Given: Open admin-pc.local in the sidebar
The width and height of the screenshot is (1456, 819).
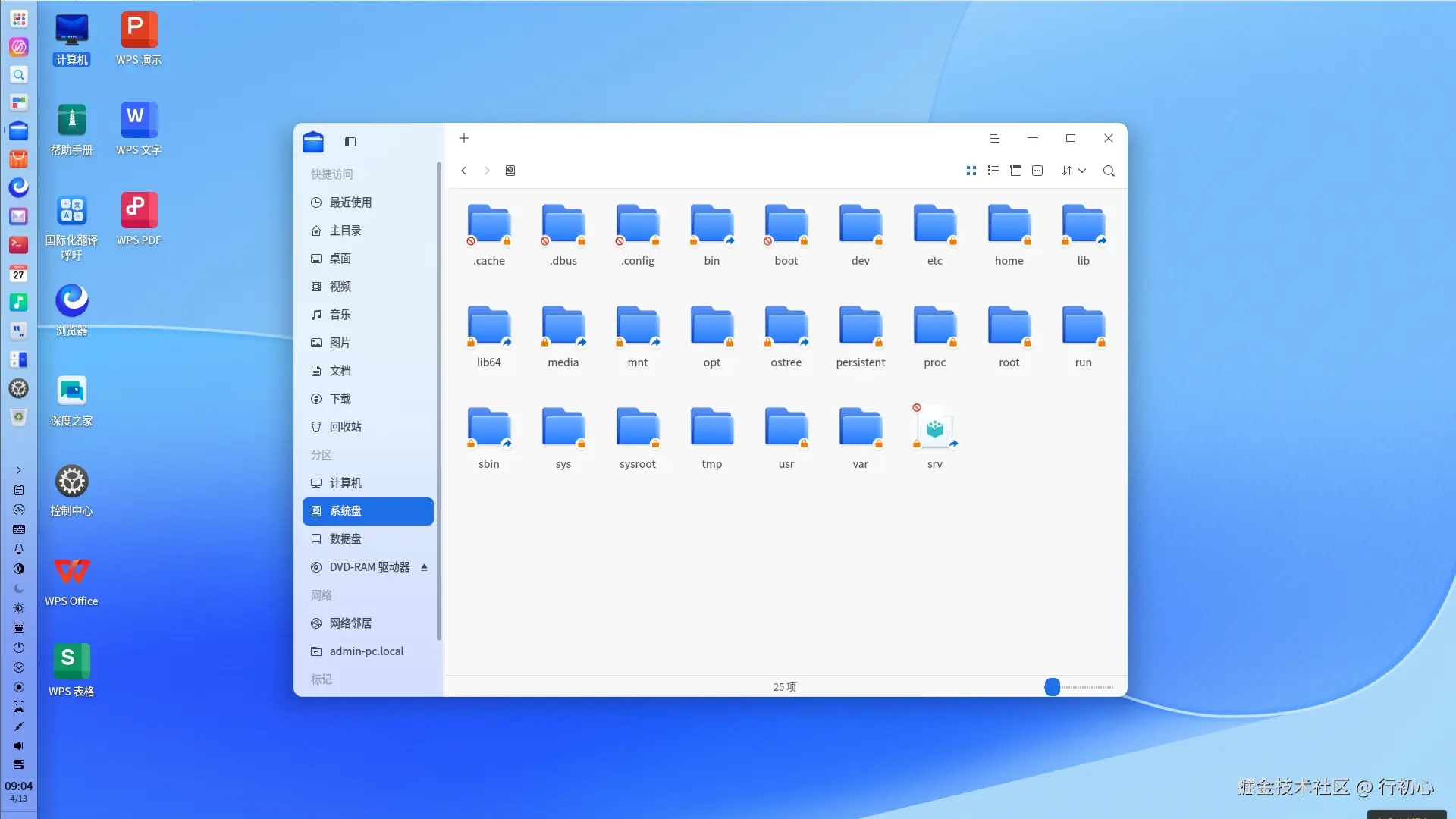Looking at the screenshot, I should pos(368,651).
